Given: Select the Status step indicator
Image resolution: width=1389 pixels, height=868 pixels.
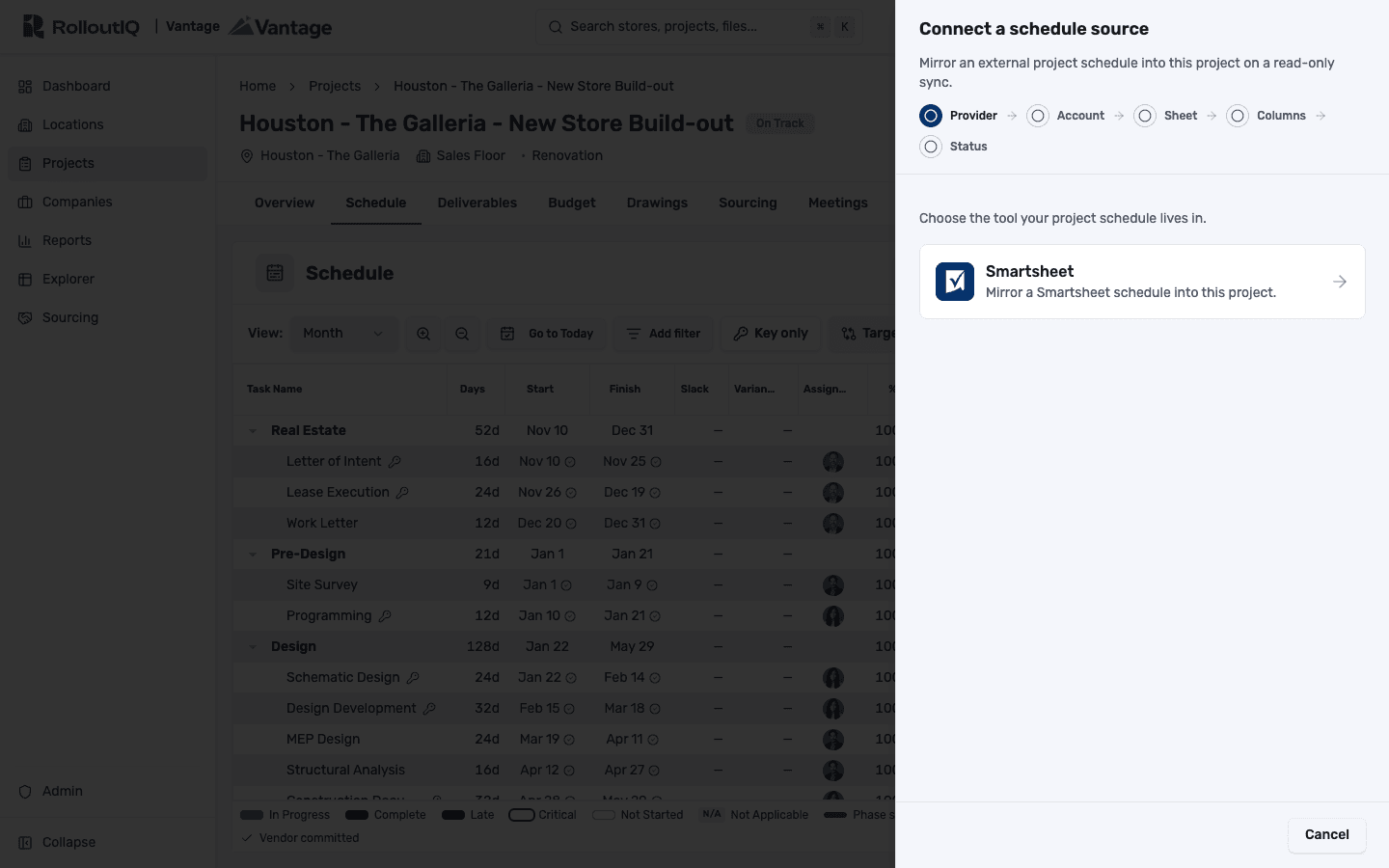Looking at the screenshot, I should (953, 147).
